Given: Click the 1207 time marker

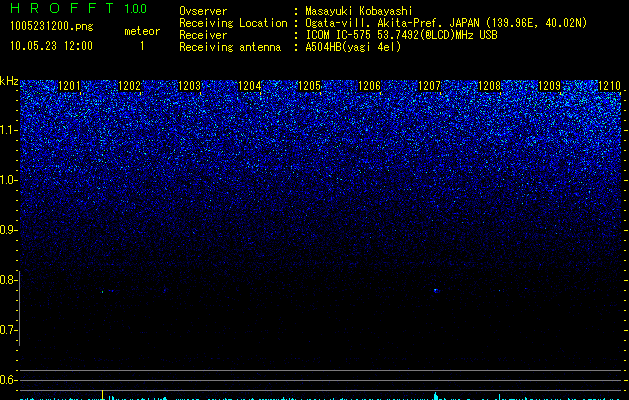Looking at the screenshot, I should click(429, 86).
